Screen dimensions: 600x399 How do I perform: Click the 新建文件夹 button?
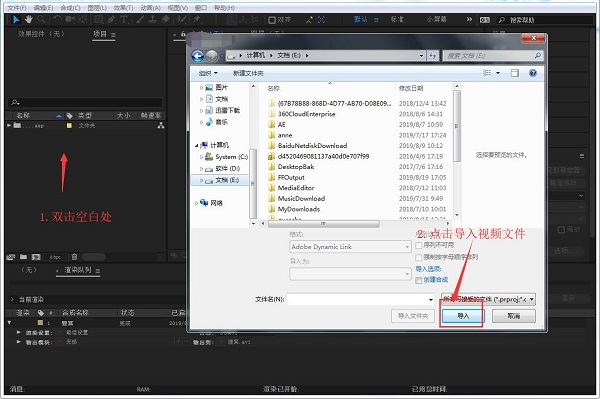248,73
